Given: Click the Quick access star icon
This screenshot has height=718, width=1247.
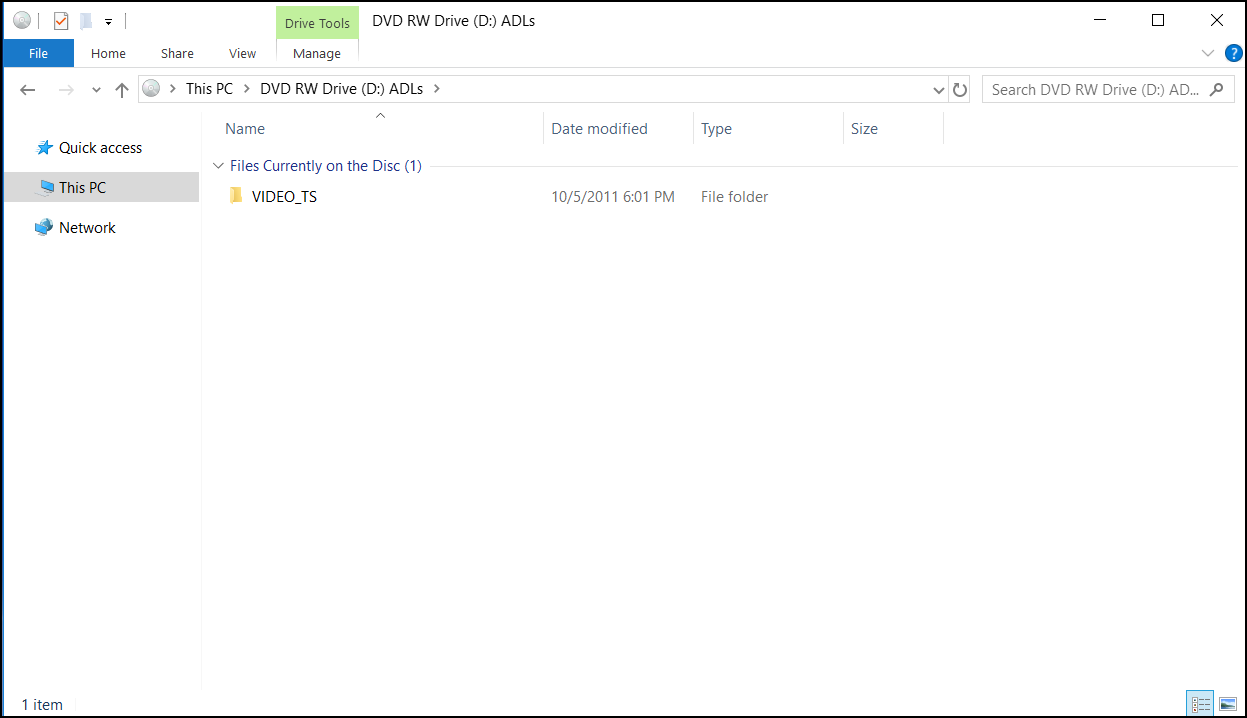Looking at the screenshot, I should 44,147.
